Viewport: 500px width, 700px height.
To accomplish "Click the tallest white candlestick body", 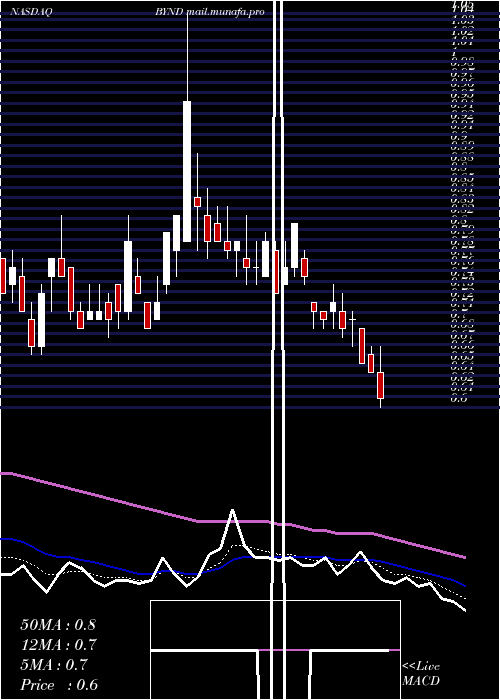I will click(187, 171).
